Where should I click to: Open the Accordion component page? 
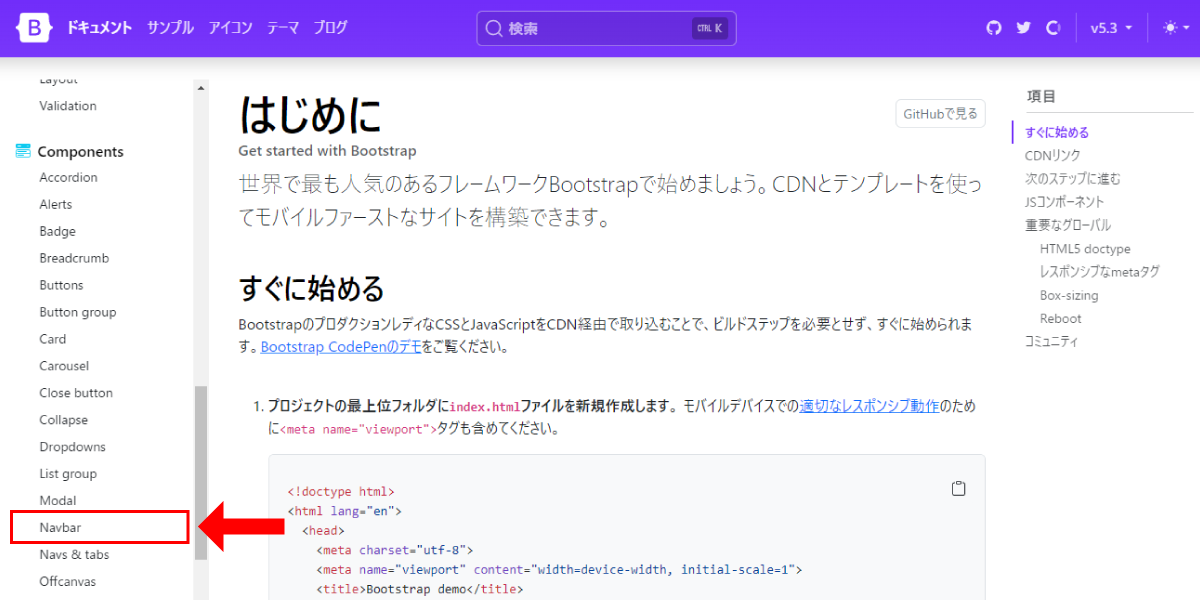(x=68, y=178)
